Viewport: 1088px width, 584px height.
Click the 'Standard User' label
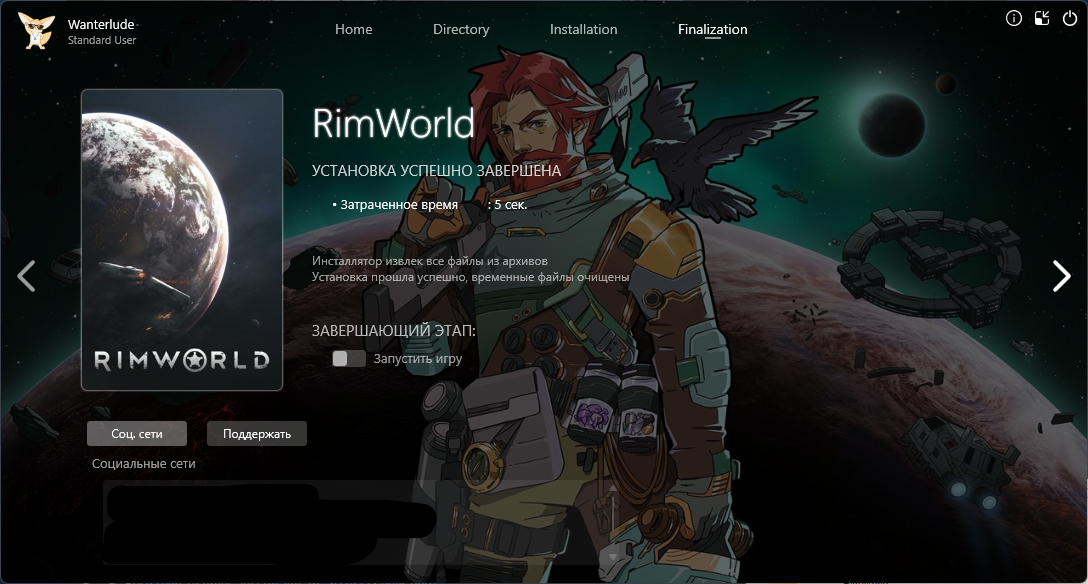tap(102, 40)
